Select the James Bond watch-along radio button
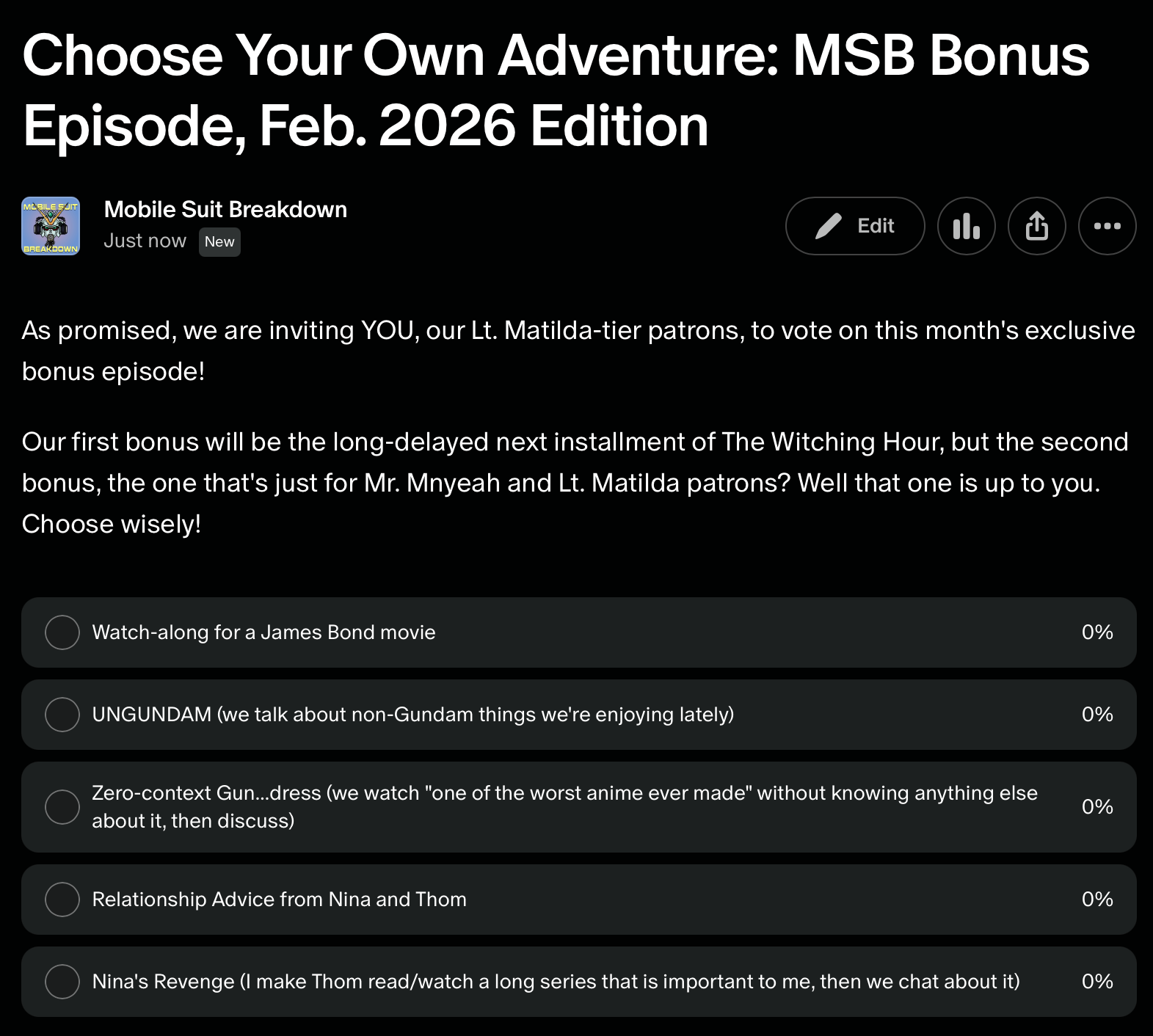Screen dimensions: 1153x1036 pyautogui.click(x=62, y=632)
